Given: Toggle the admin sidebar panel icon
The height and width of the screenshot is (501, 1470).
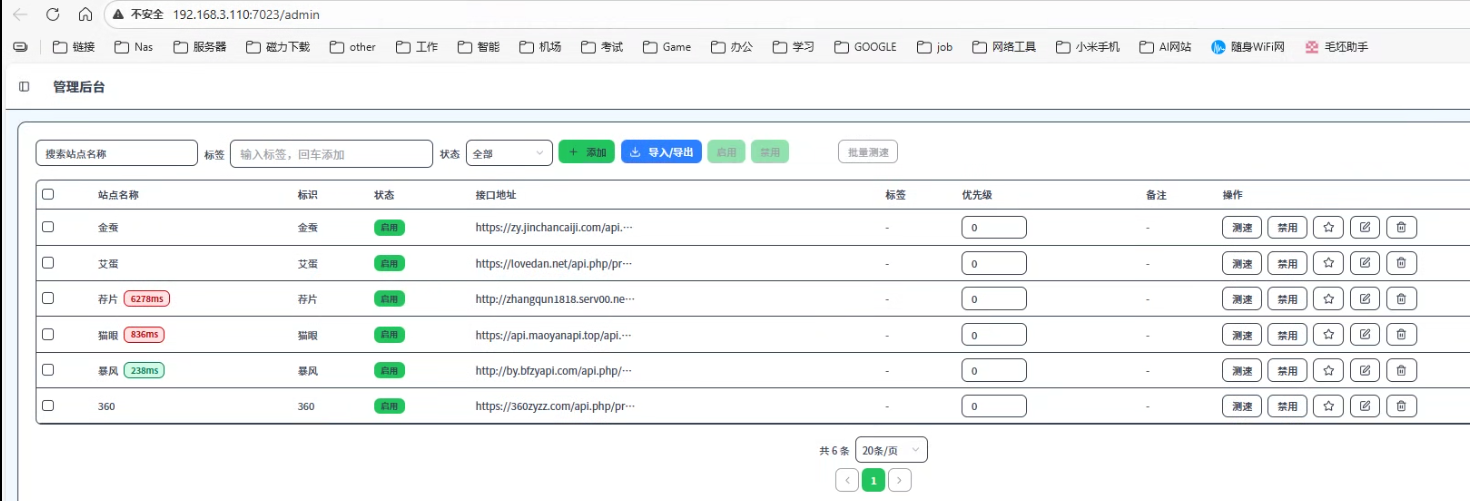Looking at the screenshot, I should 24,87.
